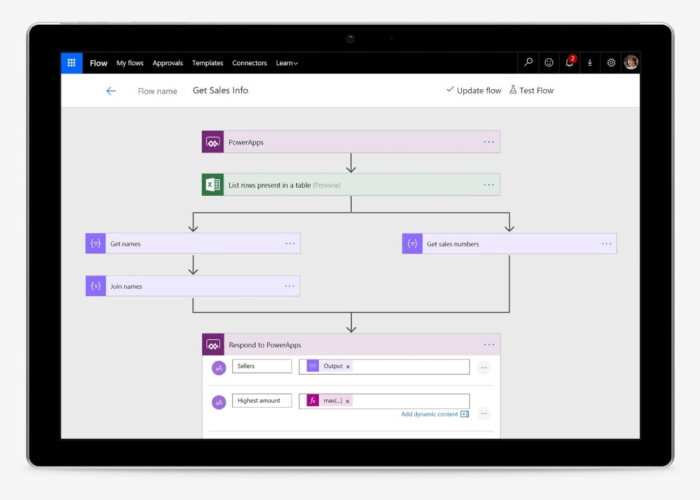Open the Respond to PowerApps ellipsis menu
The image size is (700, 500).
pyautogui.click(x=489, y=345)
